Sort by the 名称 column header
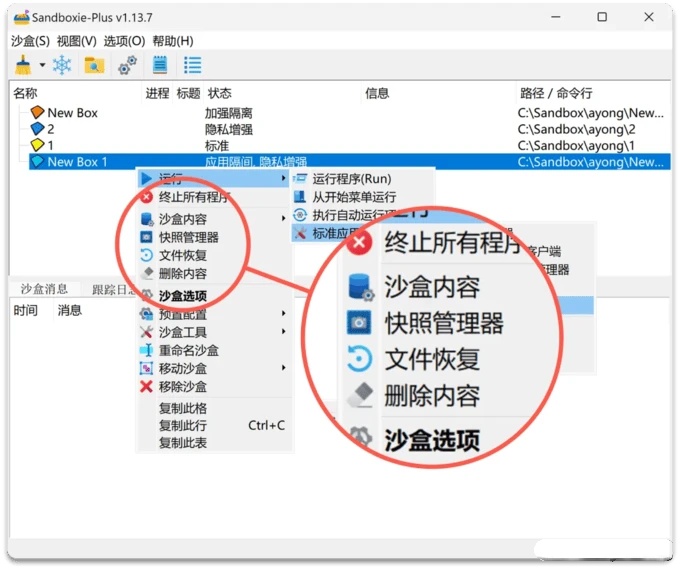The width and height of the screenshot is (680, 569). click(25, 93)
